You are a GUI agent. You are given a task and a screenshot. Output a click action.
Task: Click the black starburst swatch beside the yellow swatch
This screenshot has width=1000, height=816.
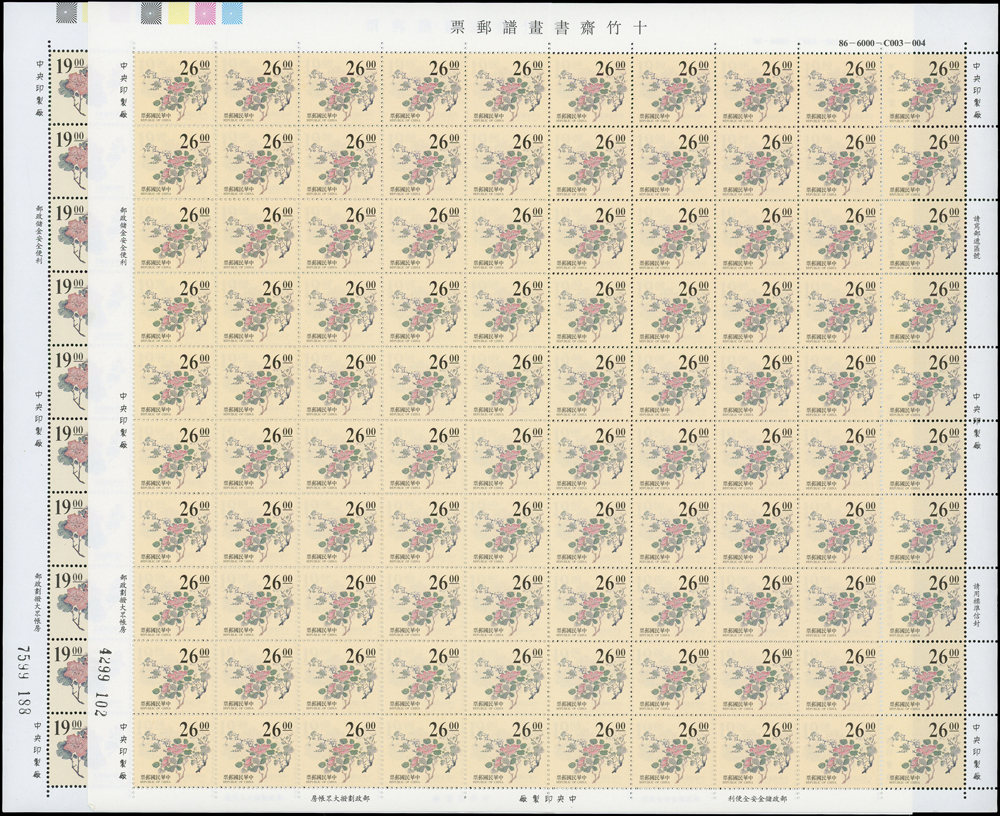[150, 12]
